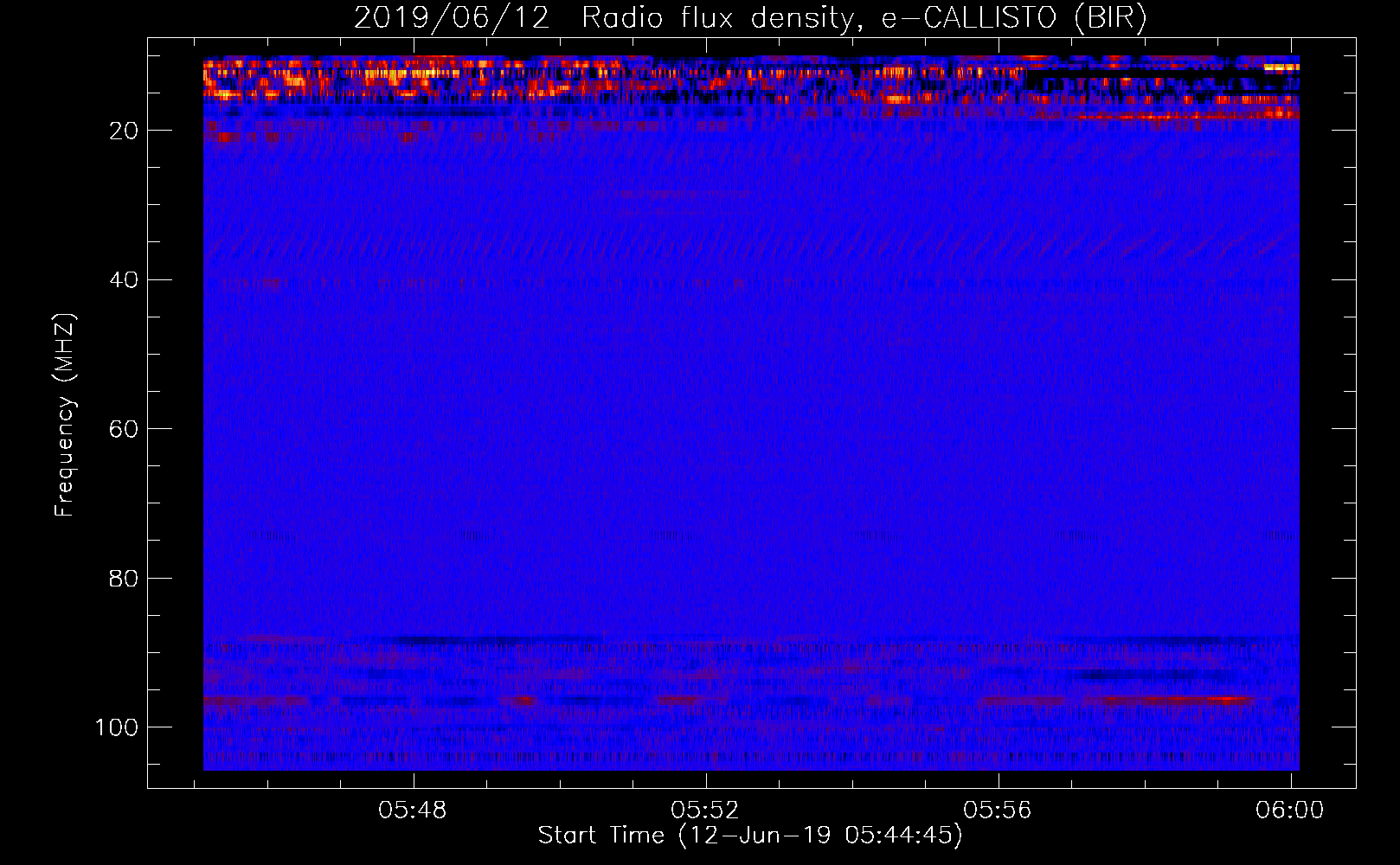1400x865 pixels.
Task: Click the 'Start Time (12-Jun-19 05:44:45)' label
Action: tap(750, 836)
